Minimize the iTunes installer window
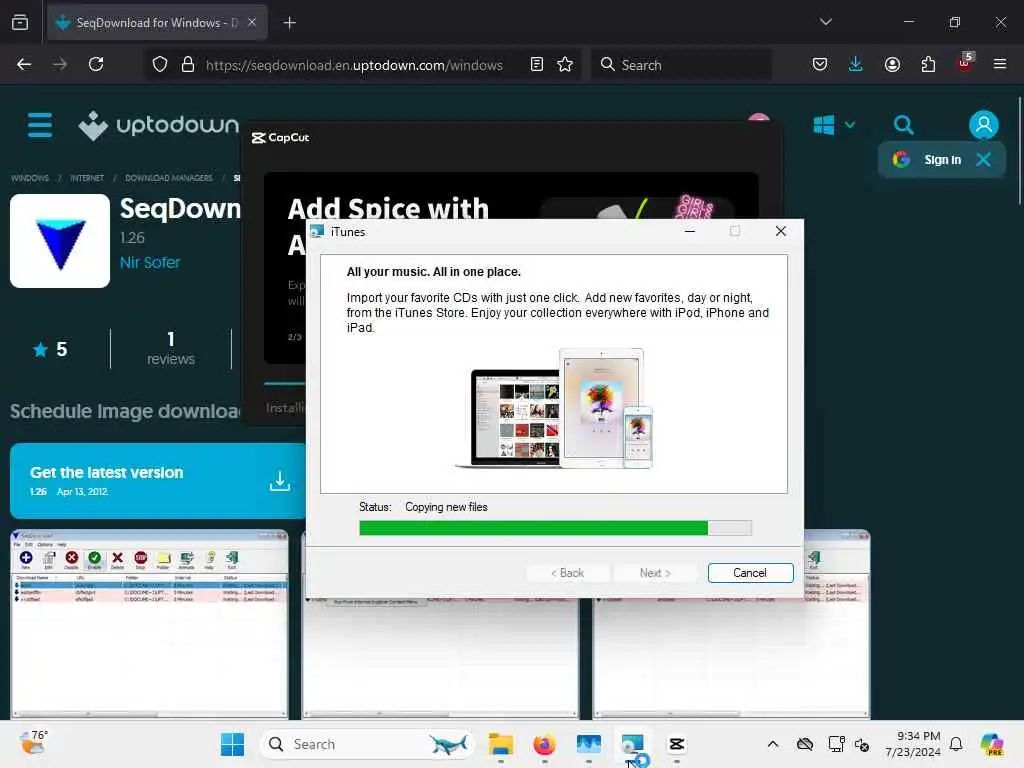This screenshot has width=1024, height=768. point(690,231)
